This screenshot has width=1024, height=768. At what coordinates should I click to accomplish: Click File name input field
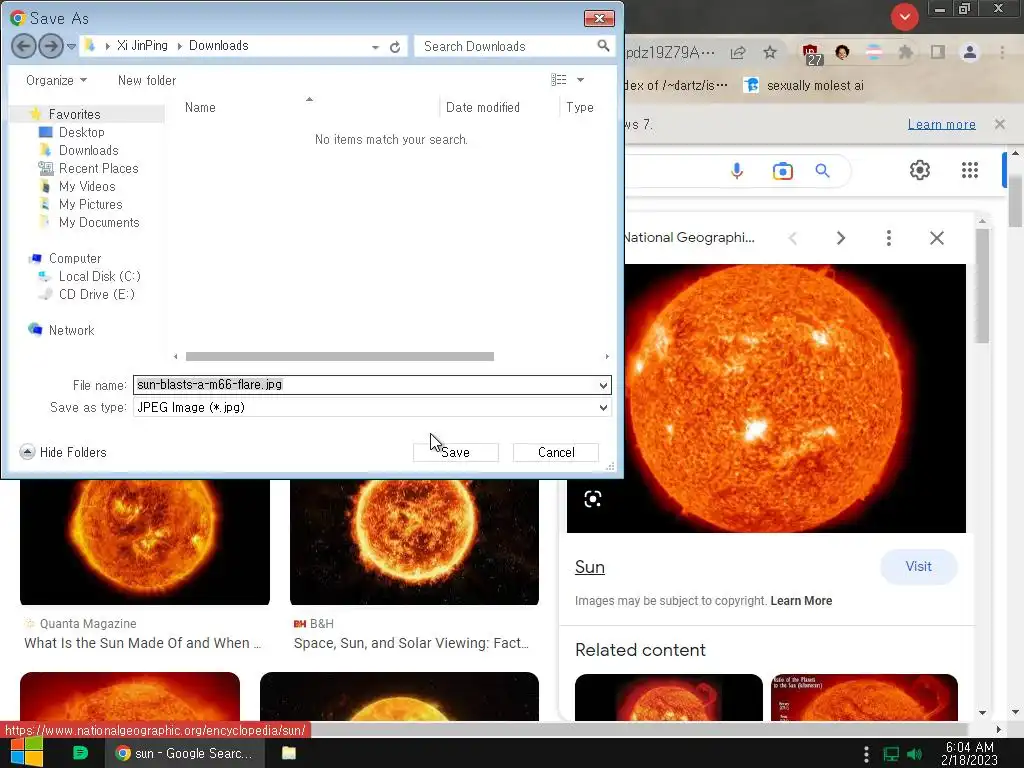(372, 385)
